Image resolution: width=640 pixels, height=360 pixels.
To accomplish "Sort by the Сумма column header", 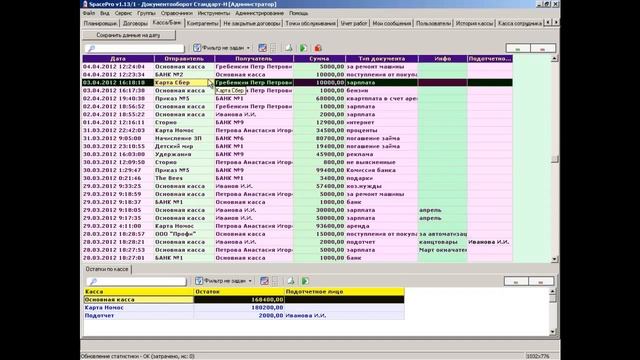I will [x=319, y=59].
